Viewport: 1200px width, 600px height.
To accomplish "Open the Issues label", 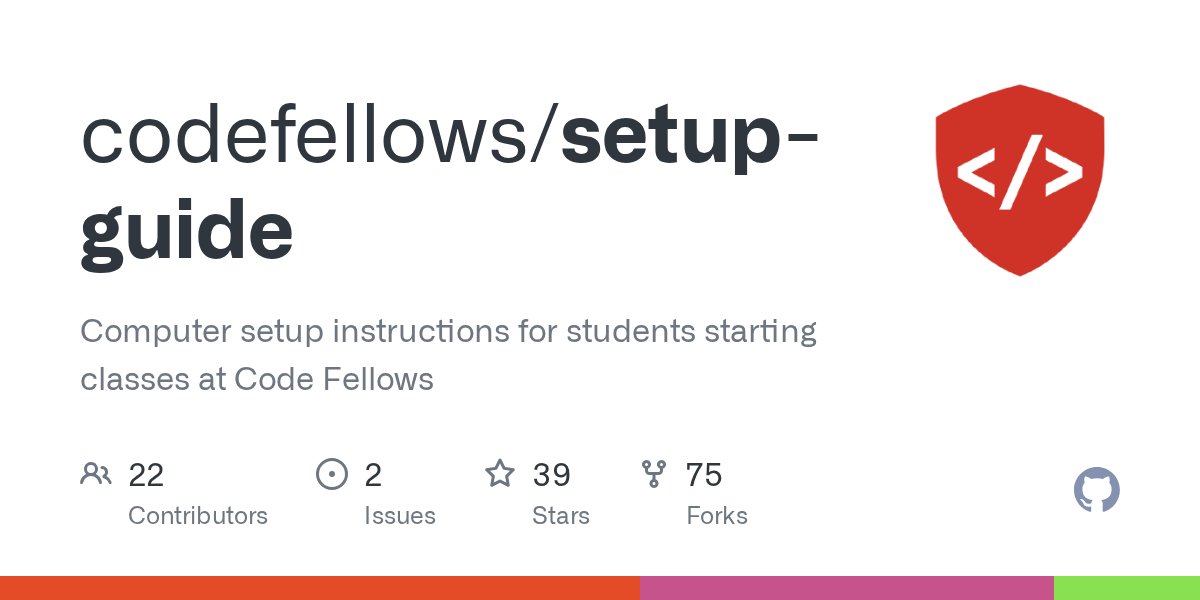I will [x=400, y=516].
